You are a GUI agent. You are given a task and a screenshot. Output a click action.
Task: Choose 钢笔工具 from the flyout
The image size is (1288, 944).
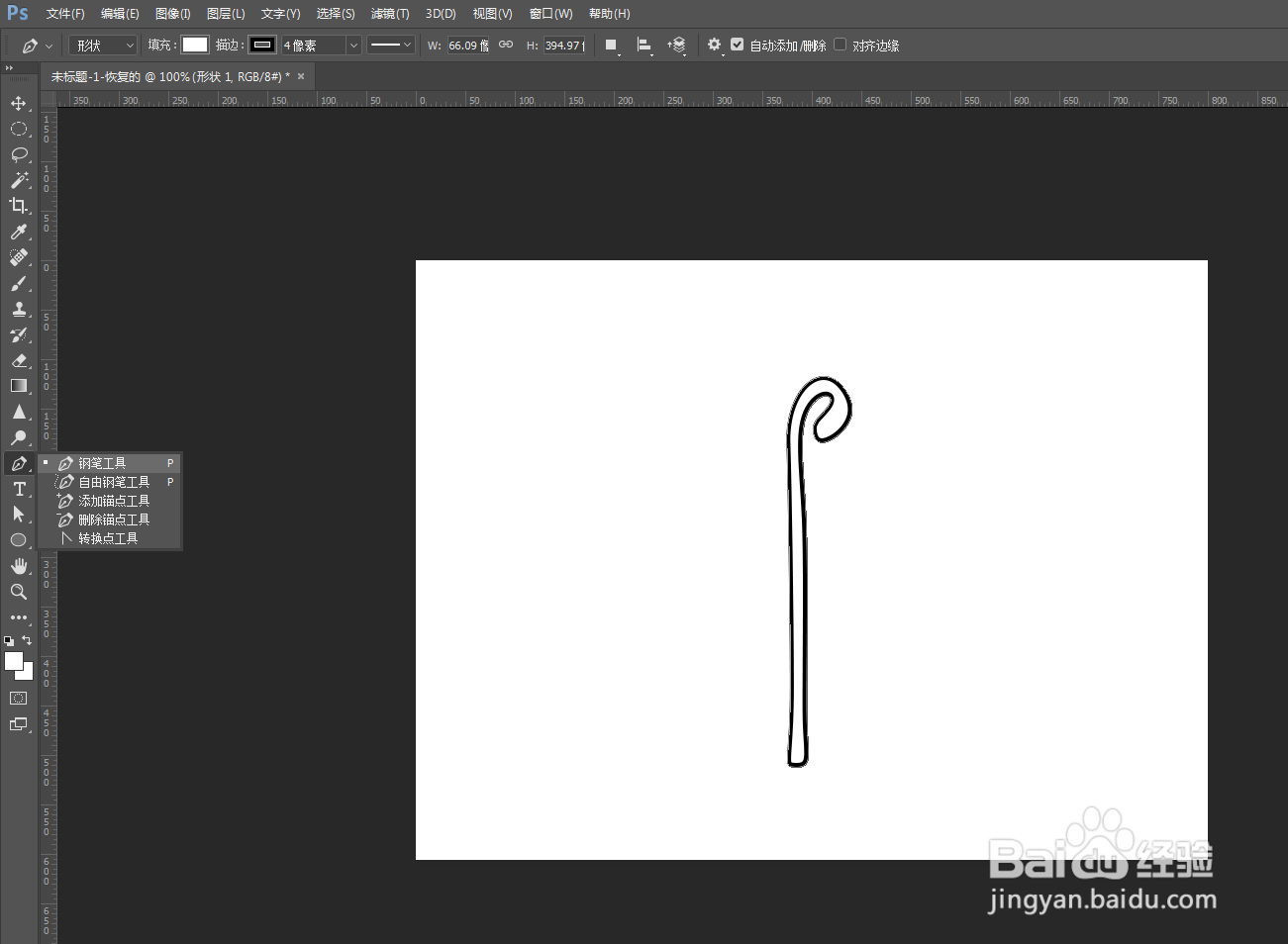(110, 463)
